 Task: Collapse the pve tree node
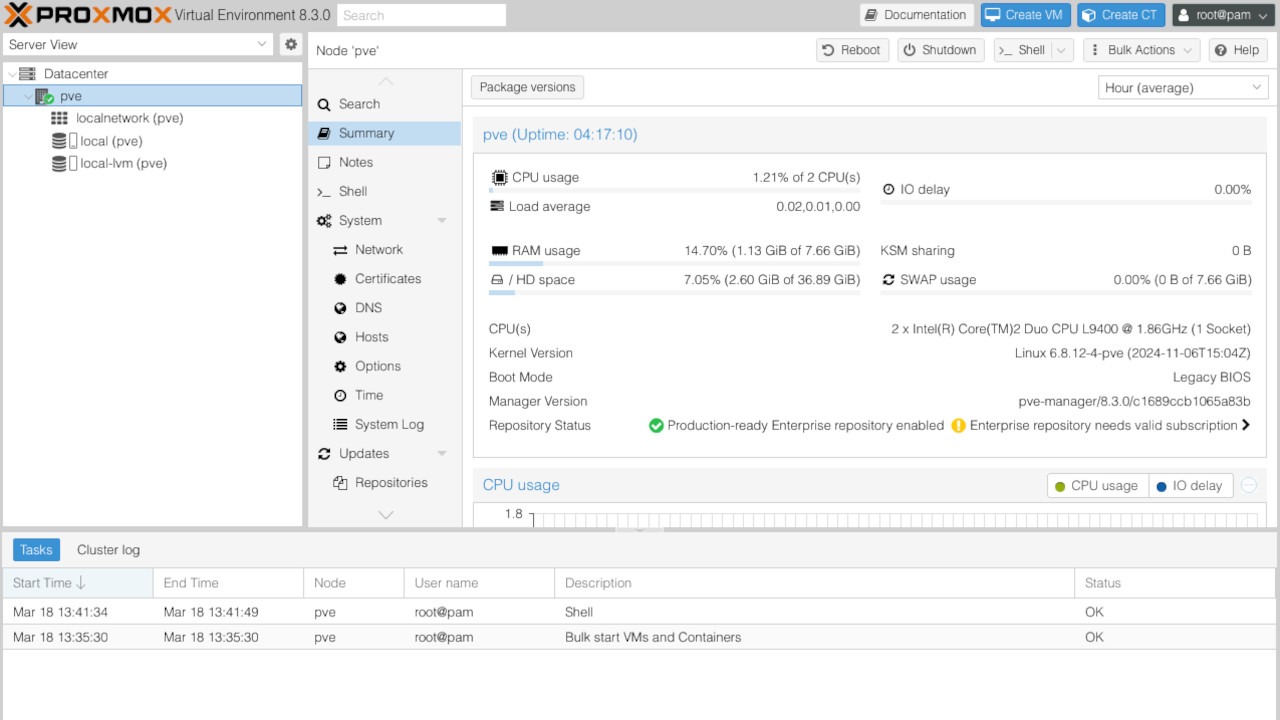click(x=27, y=97)
